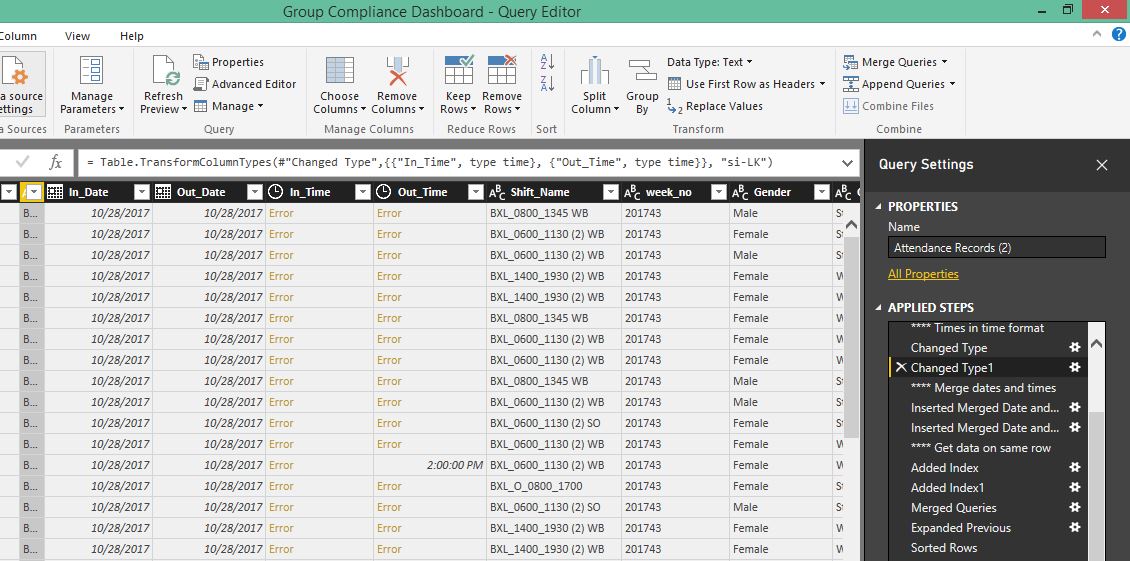Click the Refresh Preview icon
Image resolution: width=1130 pixels, height=561 pixels.
[166, 71]
